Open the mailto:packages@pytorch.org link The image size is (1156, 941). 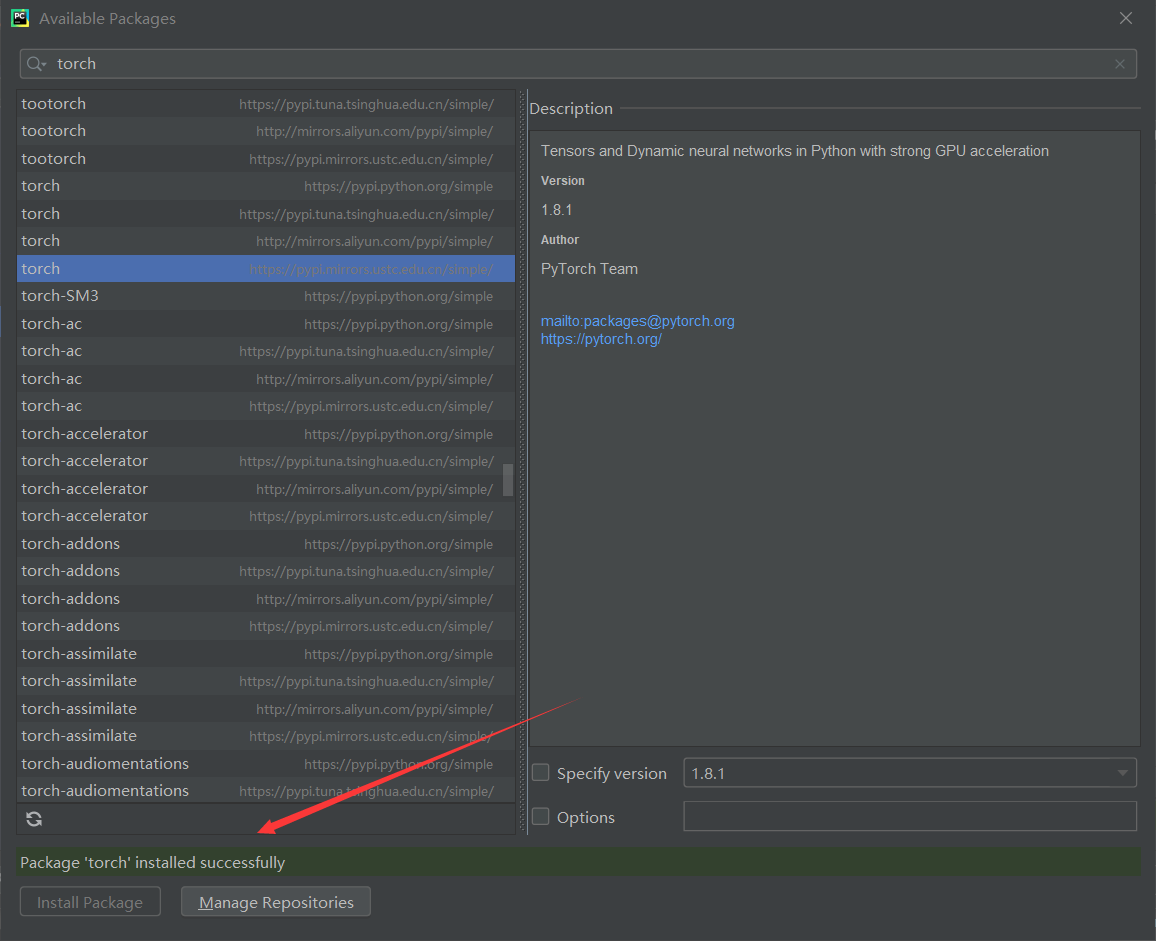tap(637, 321)
